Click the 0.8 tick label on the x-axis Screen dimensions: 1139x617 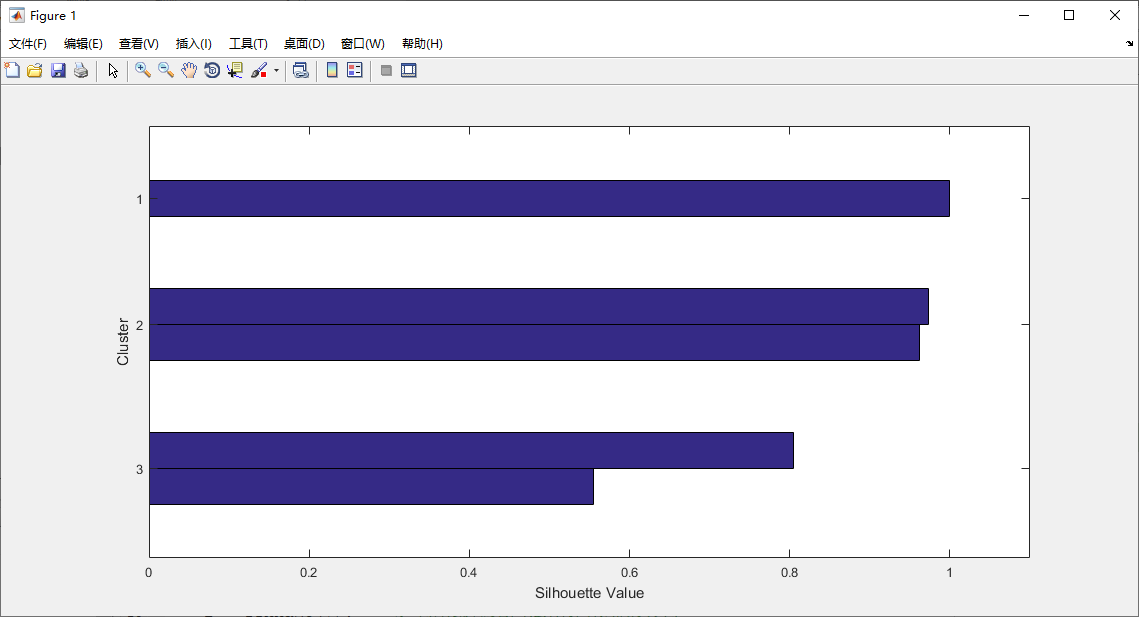(790, 573)
